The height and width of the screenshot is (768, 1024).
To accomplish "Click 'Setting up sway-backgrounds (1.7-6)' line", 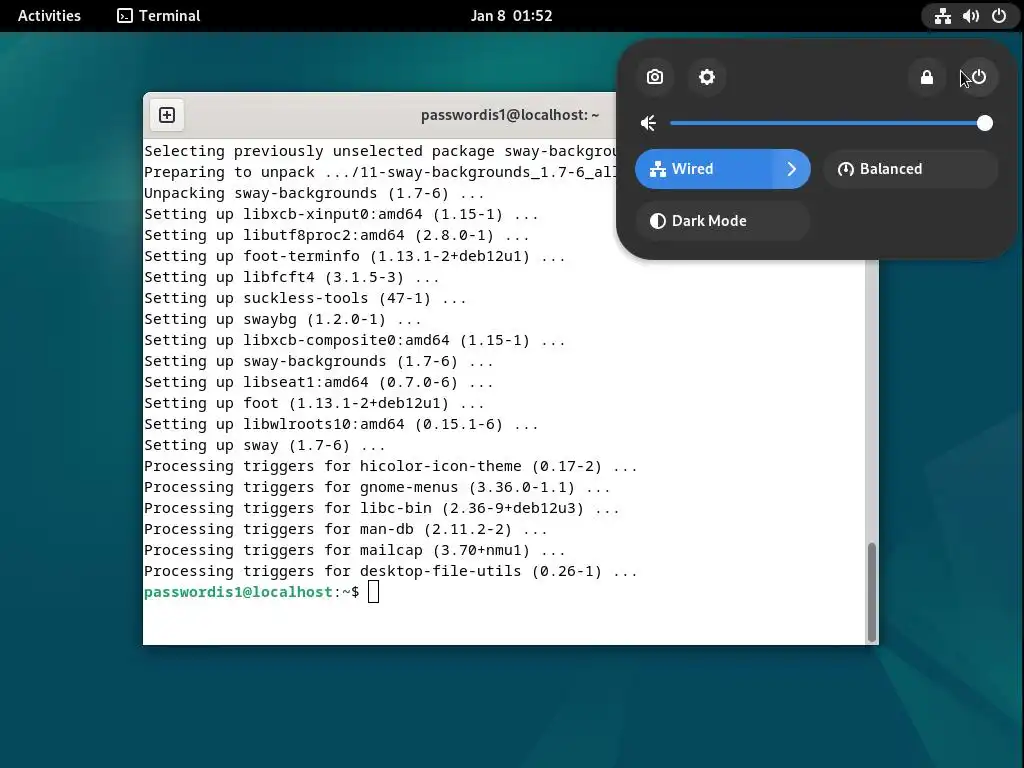I will coord(319,361).
